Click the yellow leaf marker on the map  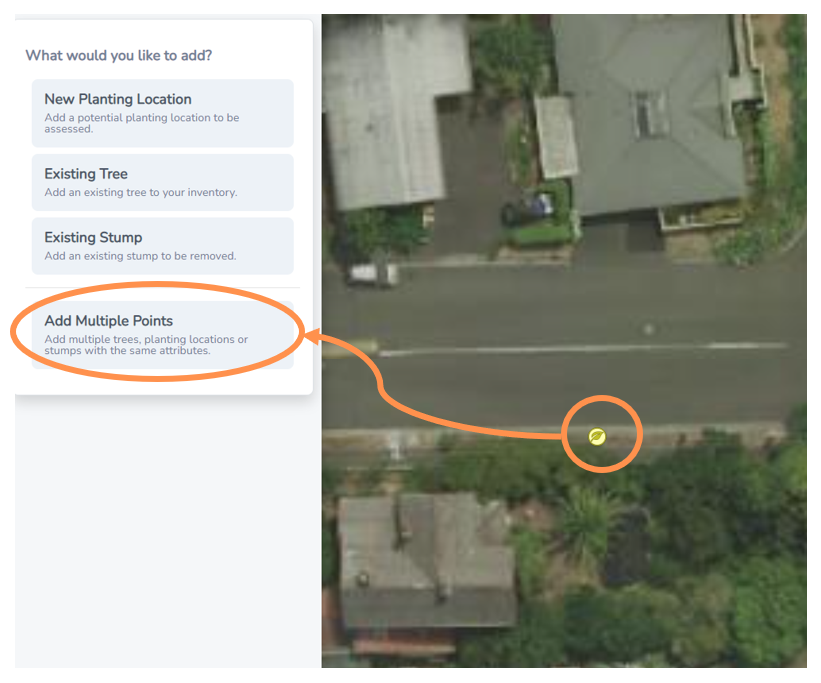597,436
